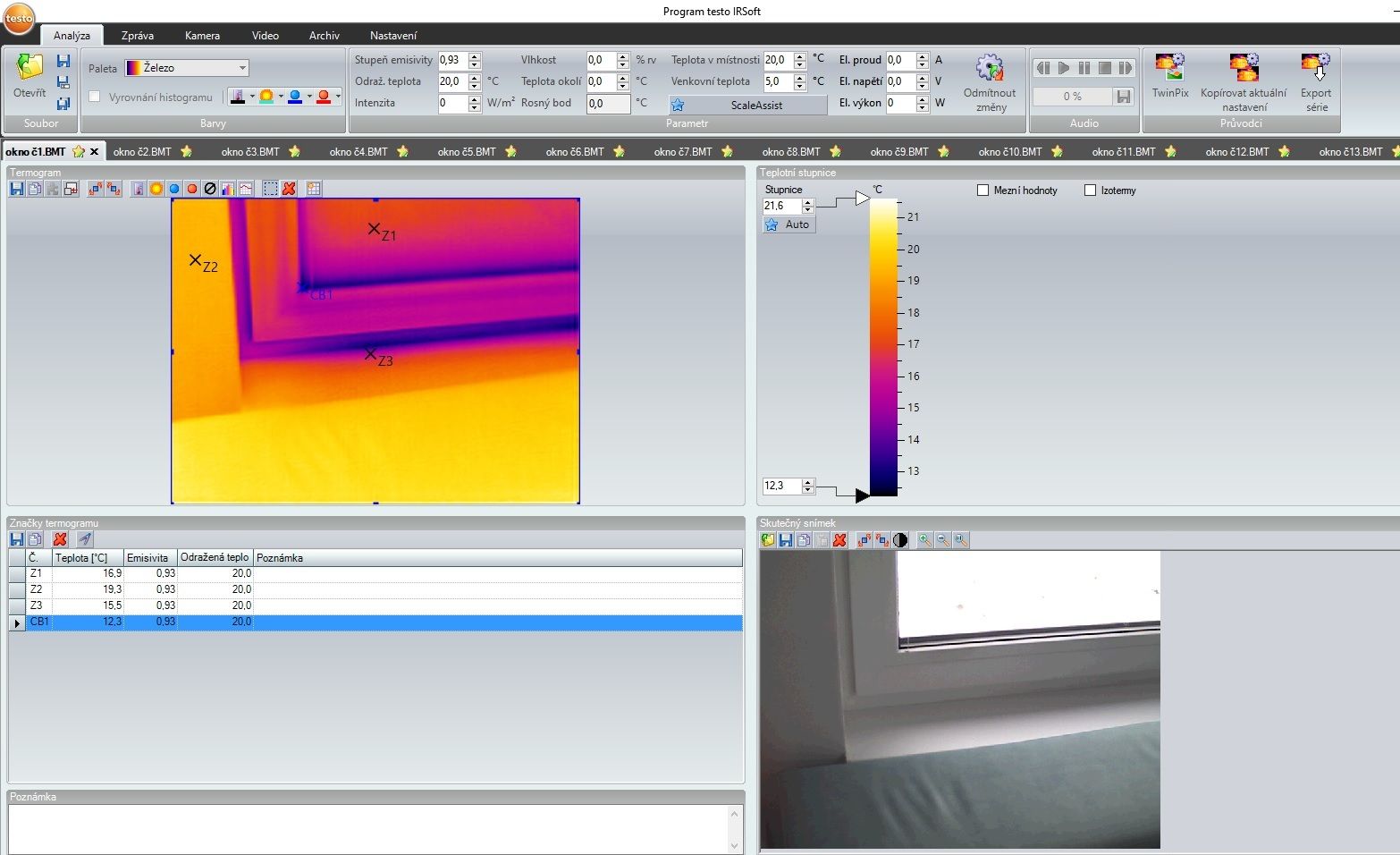Switch to the Zpráva ribbon tab
Image resolution: width=1400 pixels, height=855 pixels.
point(137,36)
